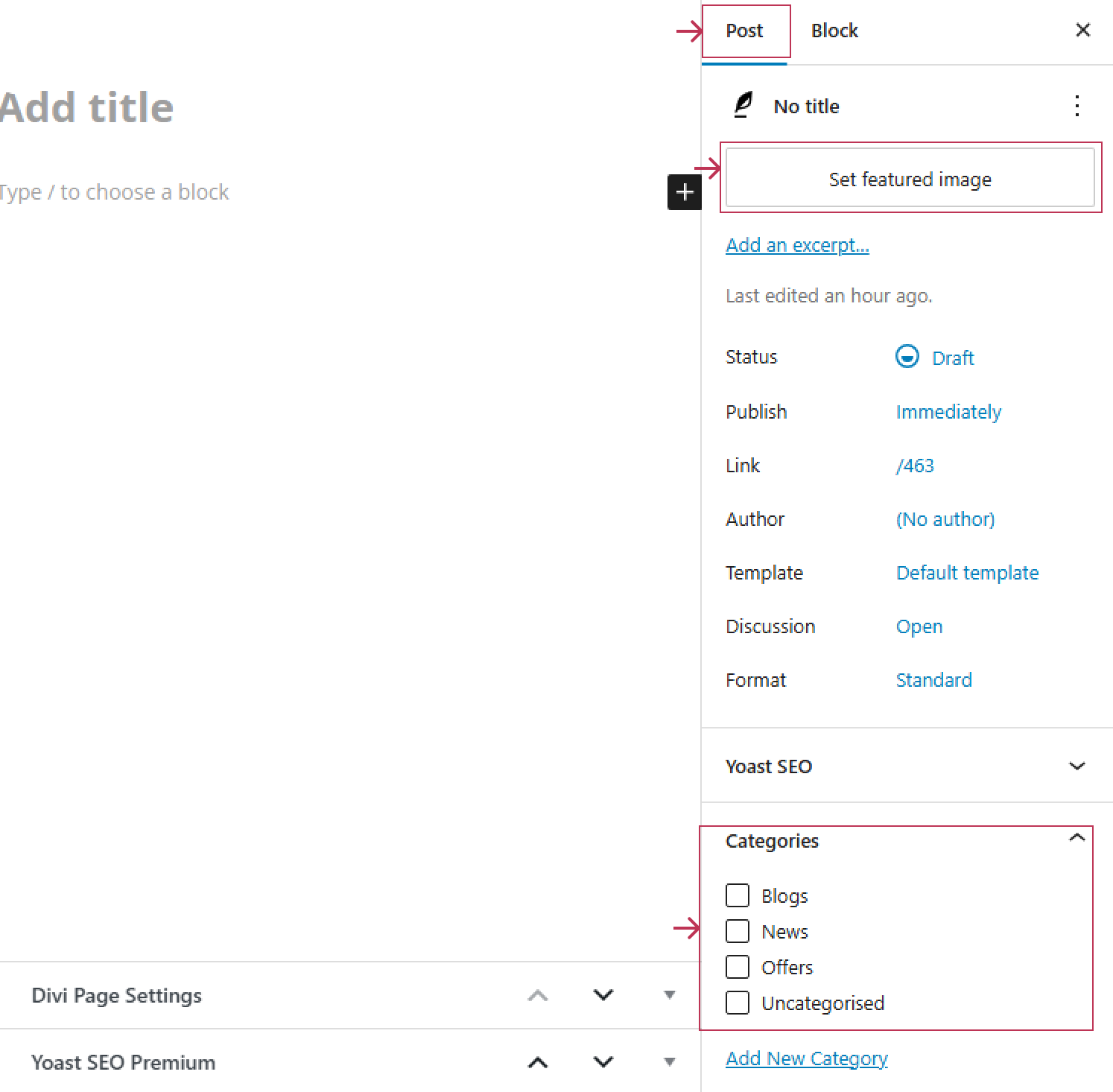Click the feather post icon beside No title
The image size is (1113, 1092).
click(743, 106)
